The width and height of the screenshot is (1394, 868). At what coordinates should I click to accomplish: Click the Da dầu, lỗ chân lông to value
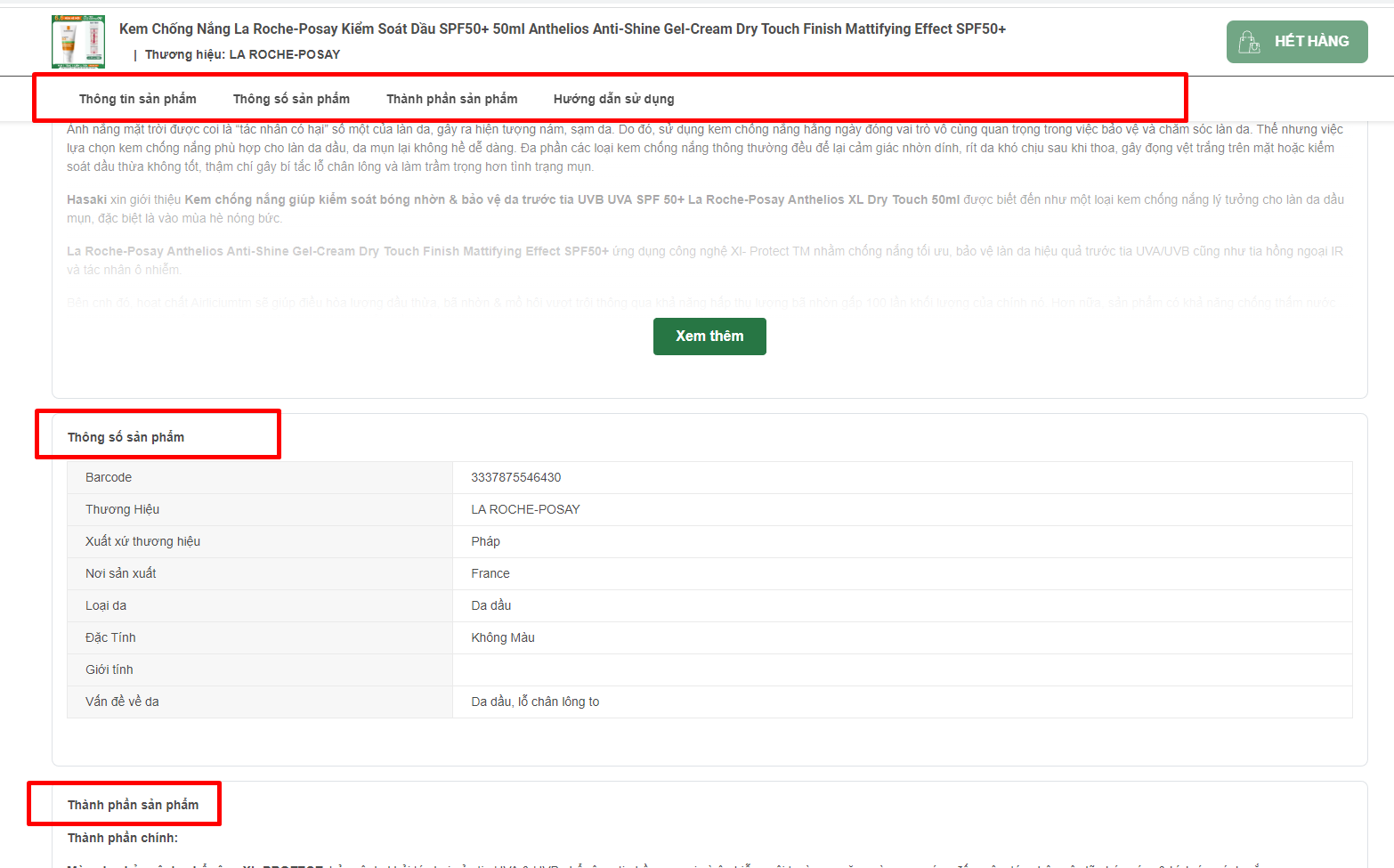click(535, 702)
